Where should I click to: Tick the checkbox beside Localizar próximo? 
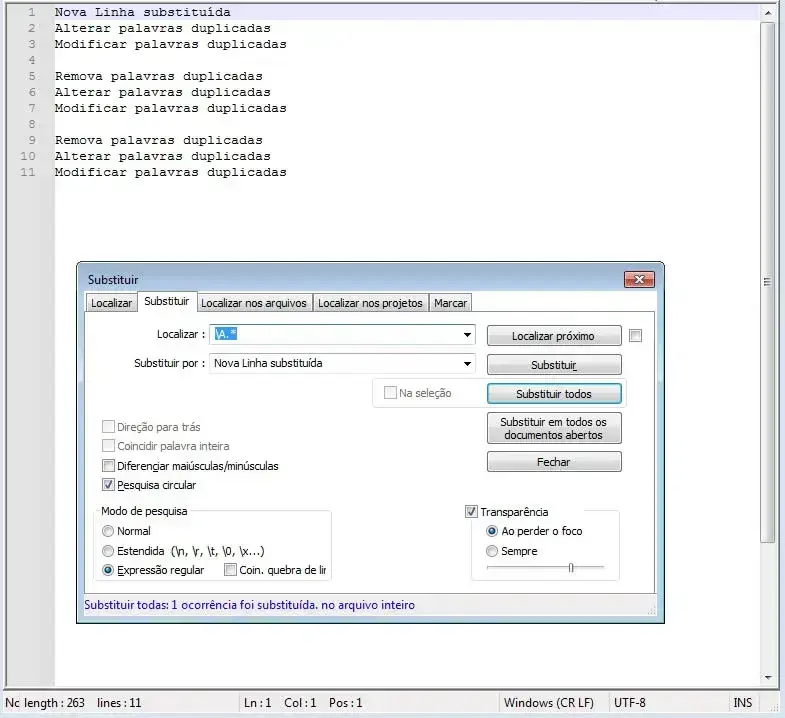tap(636, 336)
